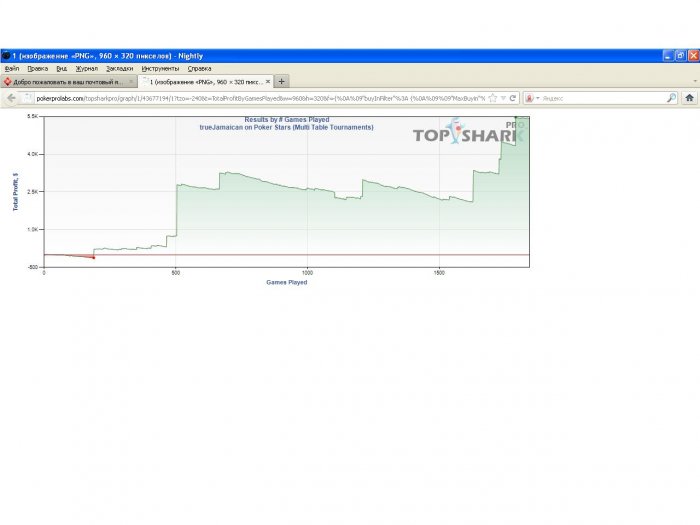
Task: Open the home page via the house icon
Action: [689, 98]
